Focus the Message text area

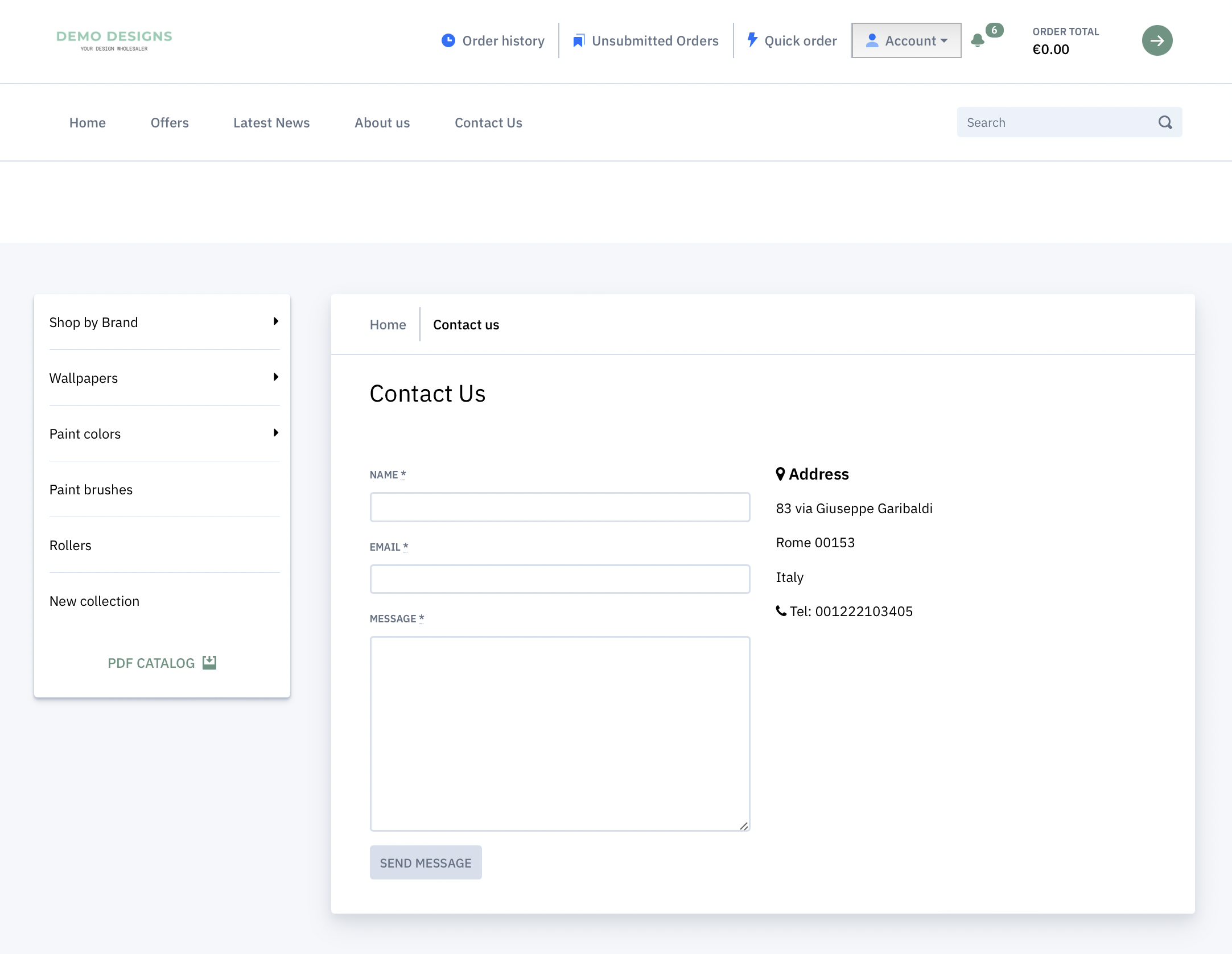(560, 733)
